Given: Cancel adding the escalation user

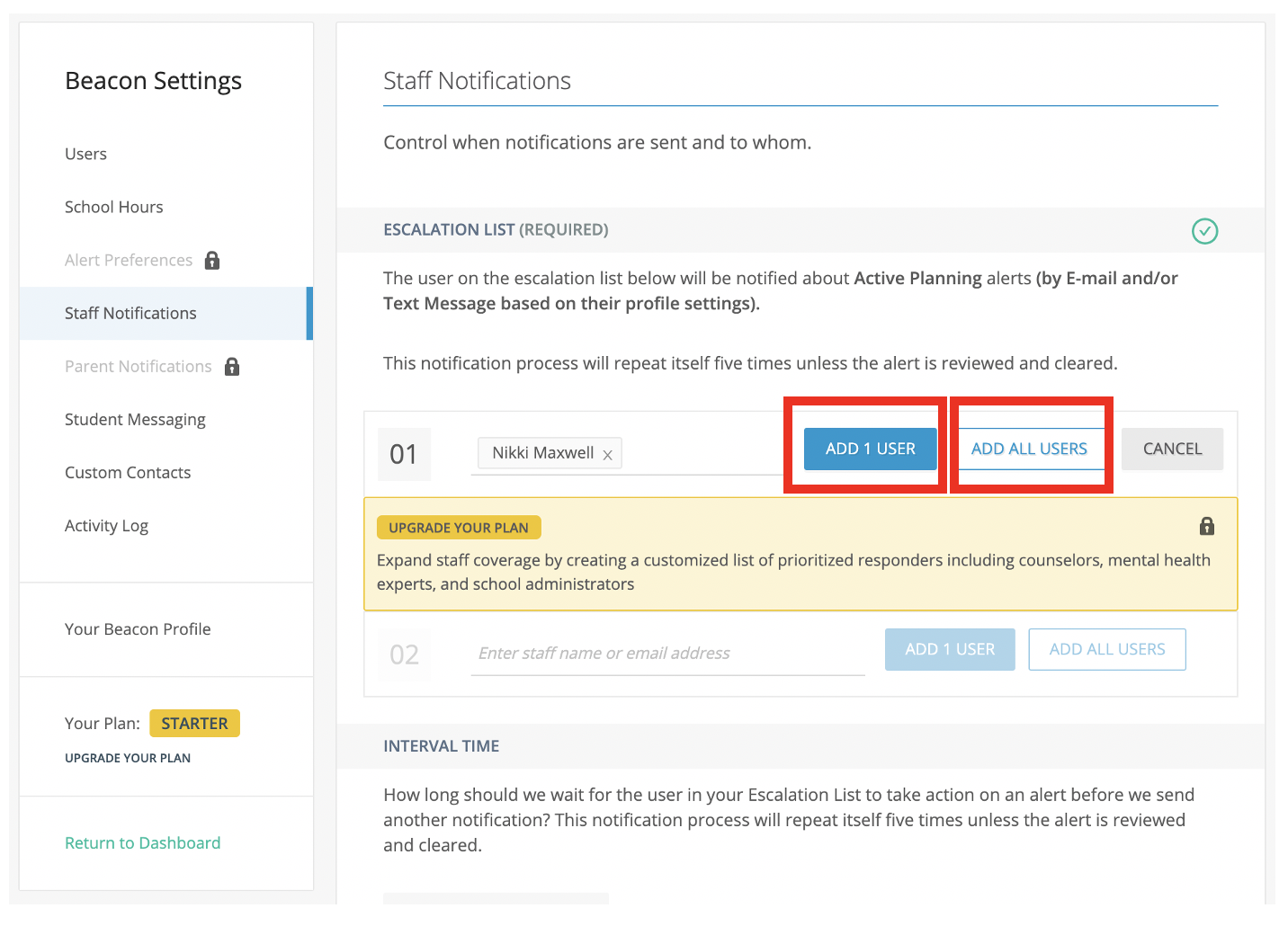Looking at the screenshot, I should (1172, 449).
